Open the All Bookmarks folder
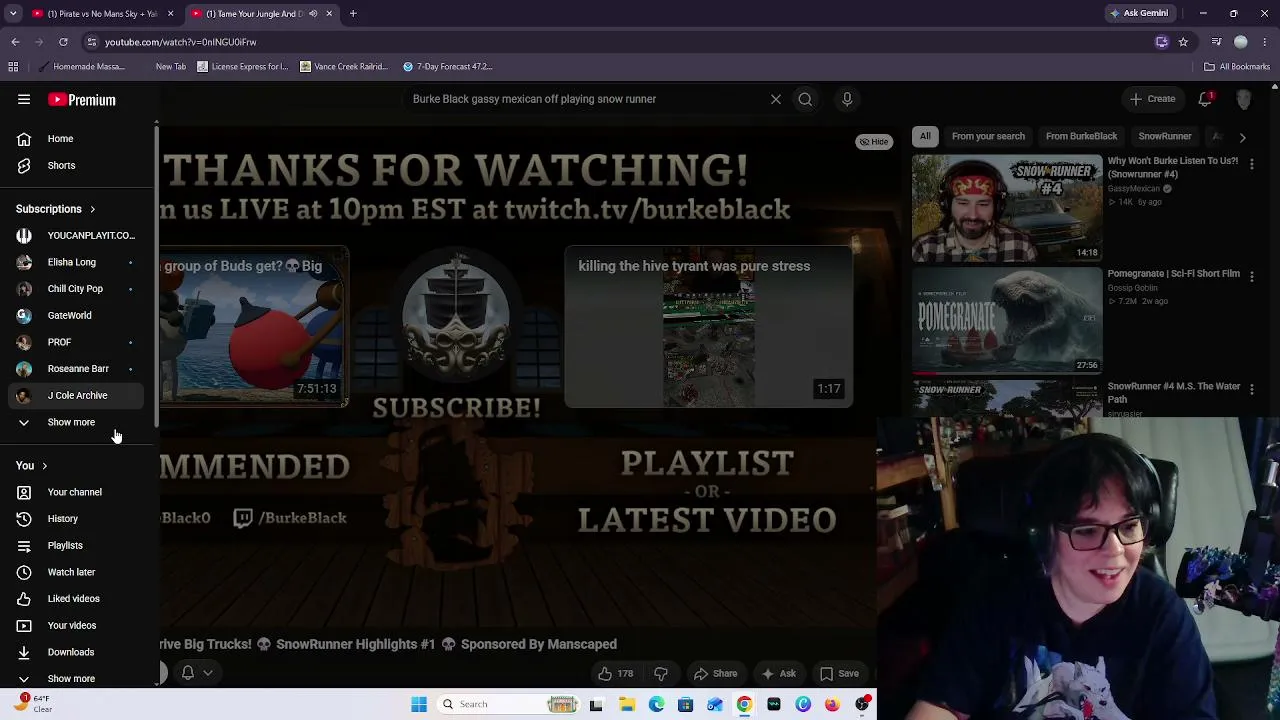The height and width of the screenshot is (720, 1280). 1237,67
